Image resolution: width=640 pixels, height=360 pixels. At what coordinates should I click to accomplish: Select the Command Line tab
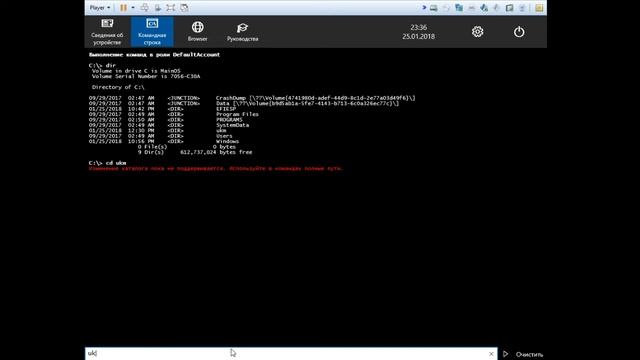[152, 32]
